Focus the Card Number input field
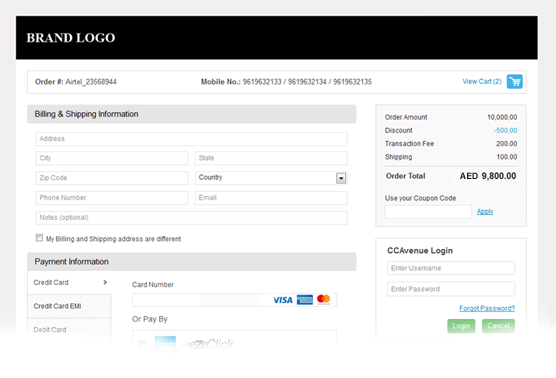 tap(234, 300)
